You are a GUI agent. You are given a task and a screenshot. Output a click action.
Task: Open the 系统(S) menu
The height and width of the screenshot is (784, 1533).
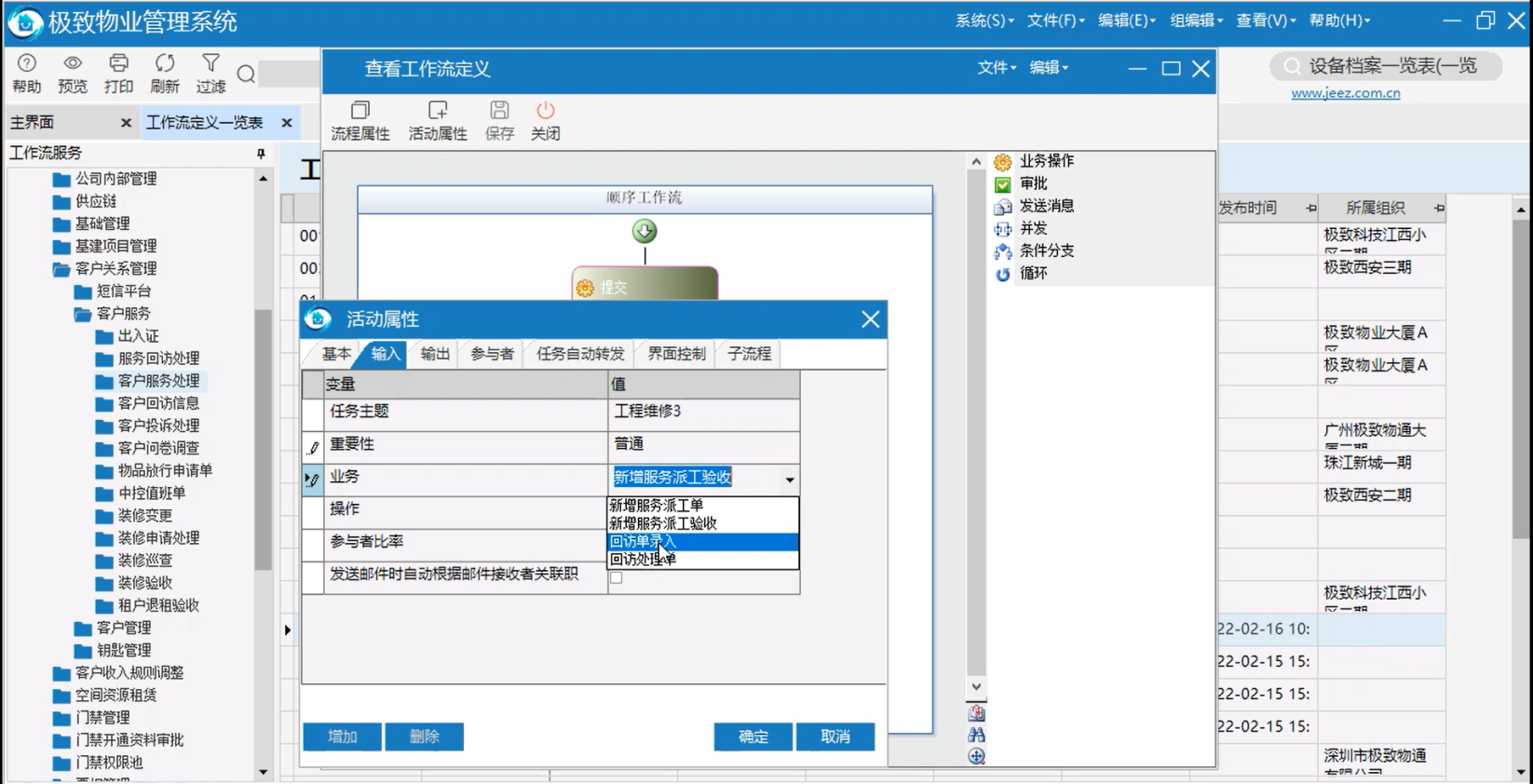(984, 20)
